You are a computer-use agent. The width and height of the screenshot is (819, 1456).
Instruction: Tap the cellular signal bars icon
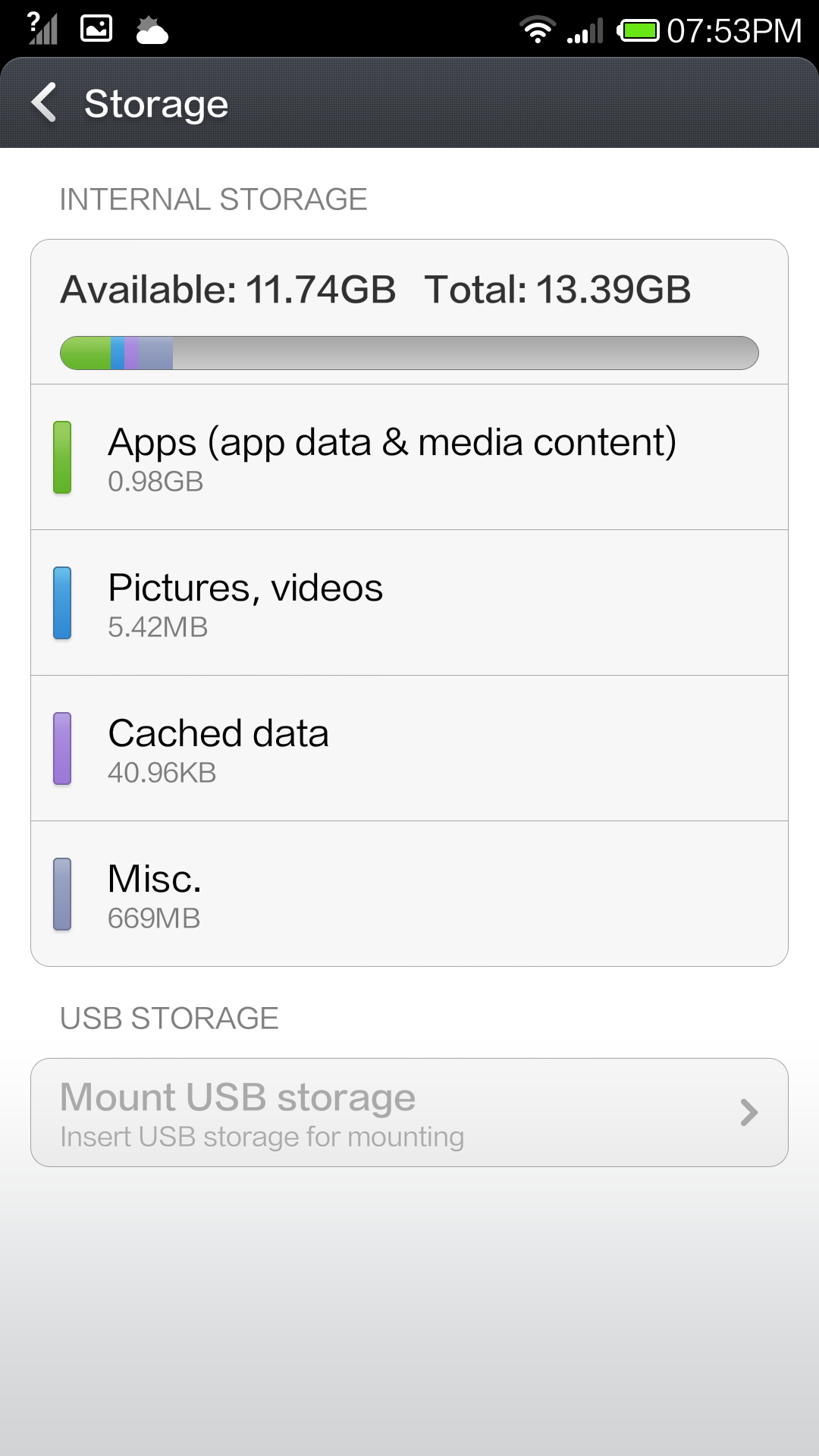[585, 31]
